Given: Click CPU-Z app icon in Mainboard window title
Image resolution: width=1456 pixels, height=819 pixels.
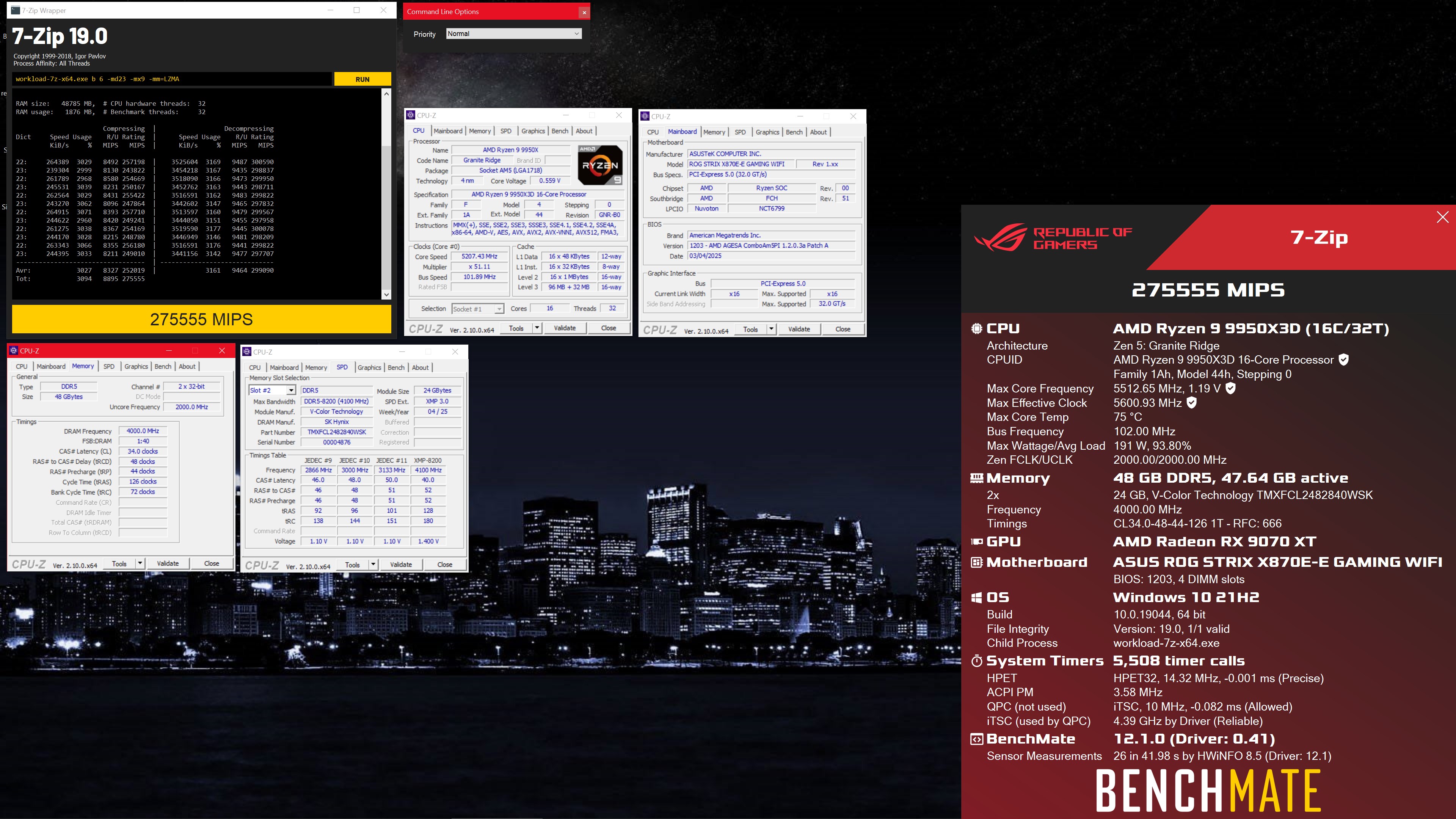Looking at the screenshot, I should [x=645, y=116].
